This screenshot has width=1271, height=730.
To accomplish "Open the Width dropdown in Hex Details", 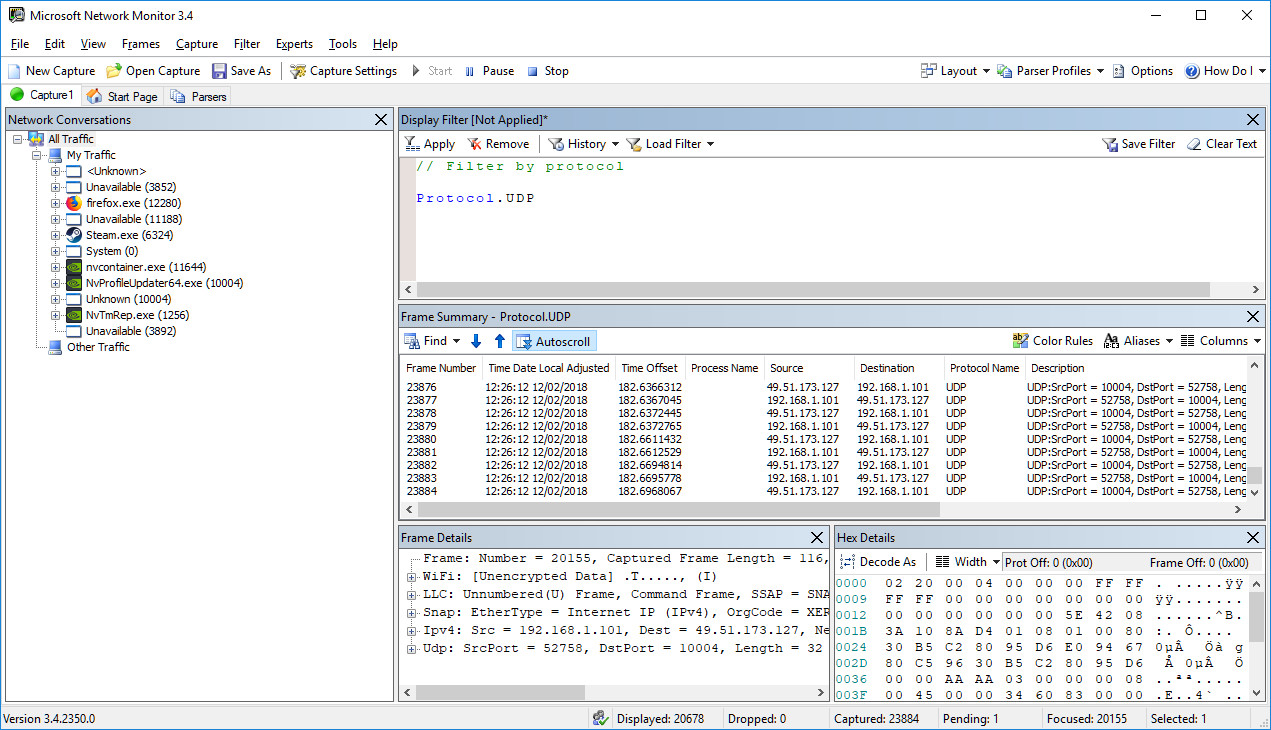I will point(968,562).
